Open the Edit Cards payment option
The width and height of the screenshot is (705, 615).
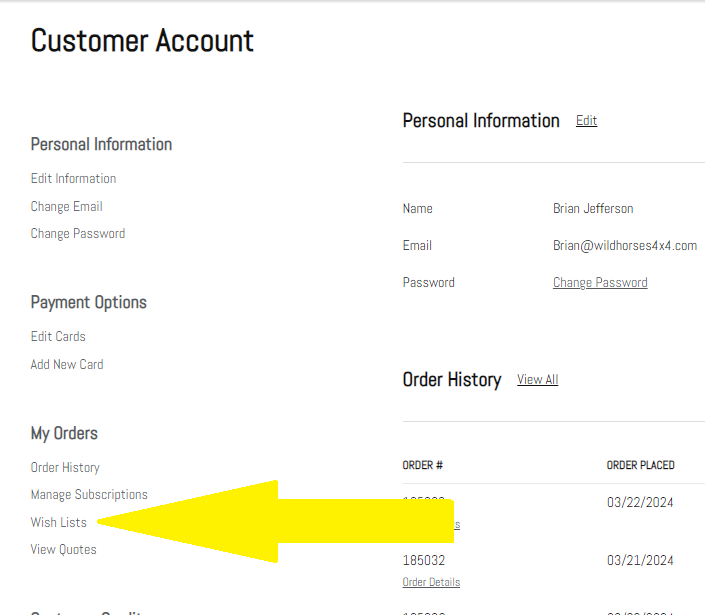point(58,336)
